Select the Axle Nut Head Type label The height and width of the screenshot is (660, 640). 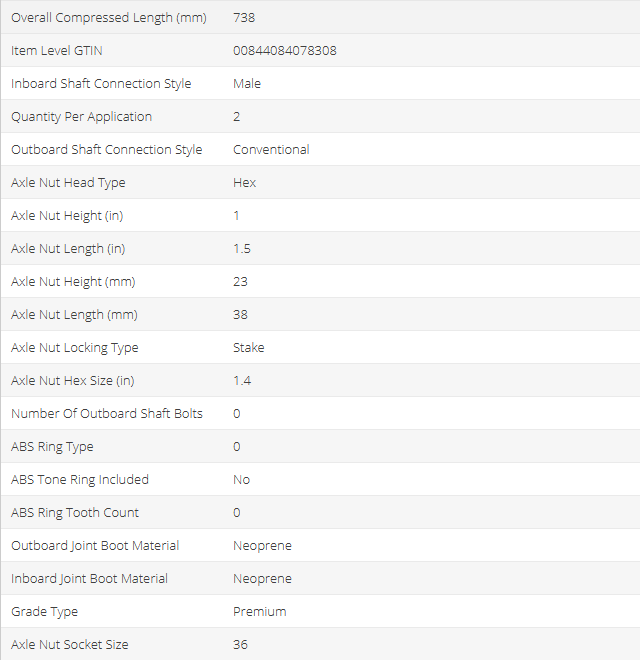point(68,182)
